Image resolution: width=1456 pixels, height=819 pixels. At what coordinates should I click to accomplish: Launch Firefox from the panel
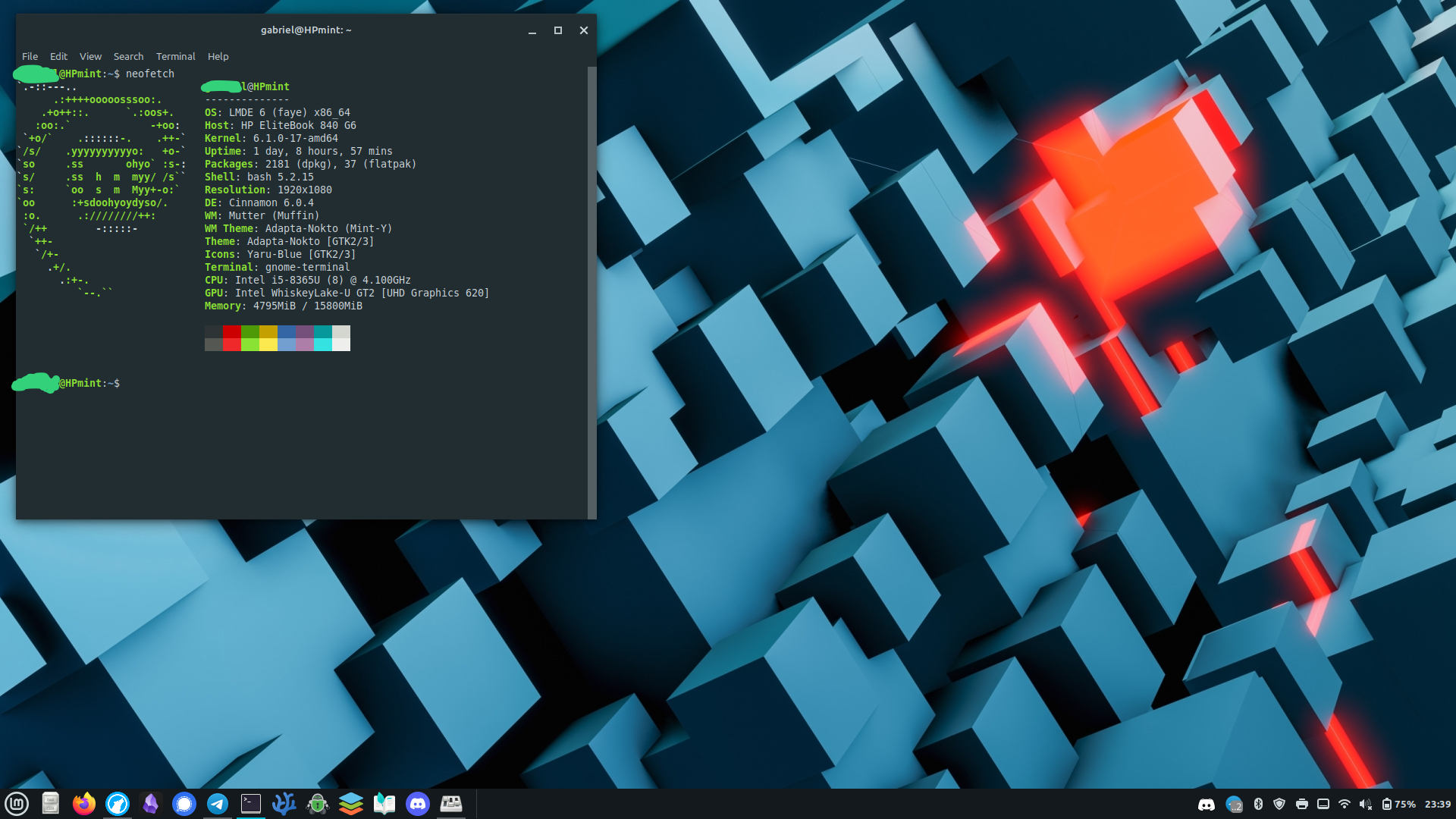click(84, 803)
